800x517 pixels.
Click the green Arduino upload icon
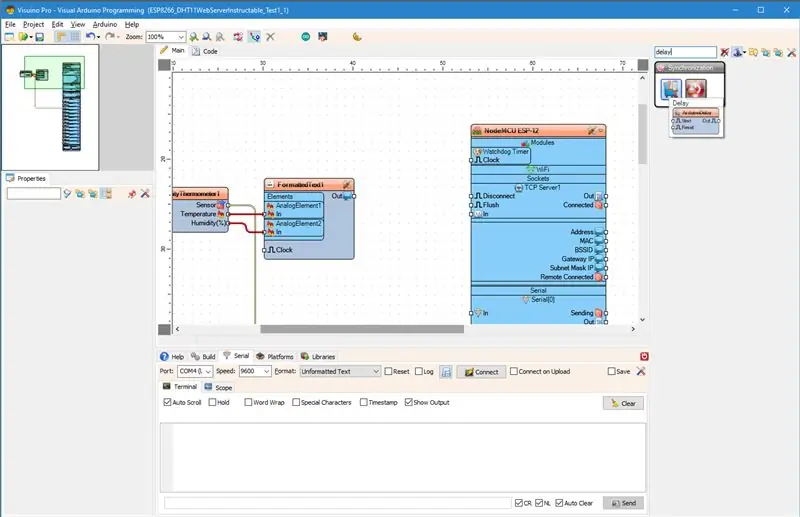[x=306, y=37]
